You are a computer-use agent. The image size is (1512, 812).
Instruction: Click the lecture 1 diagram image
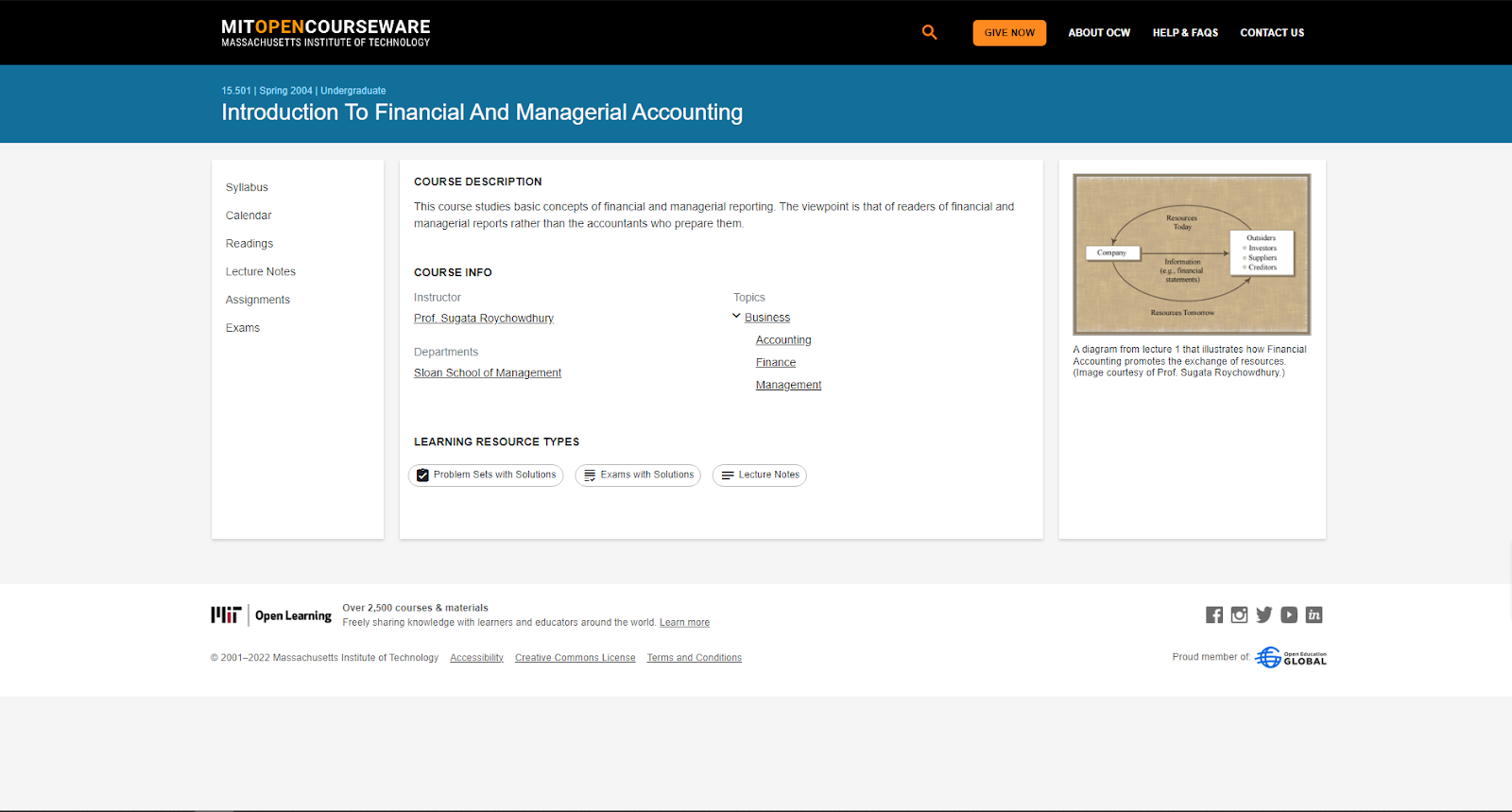click(1192, 254)
